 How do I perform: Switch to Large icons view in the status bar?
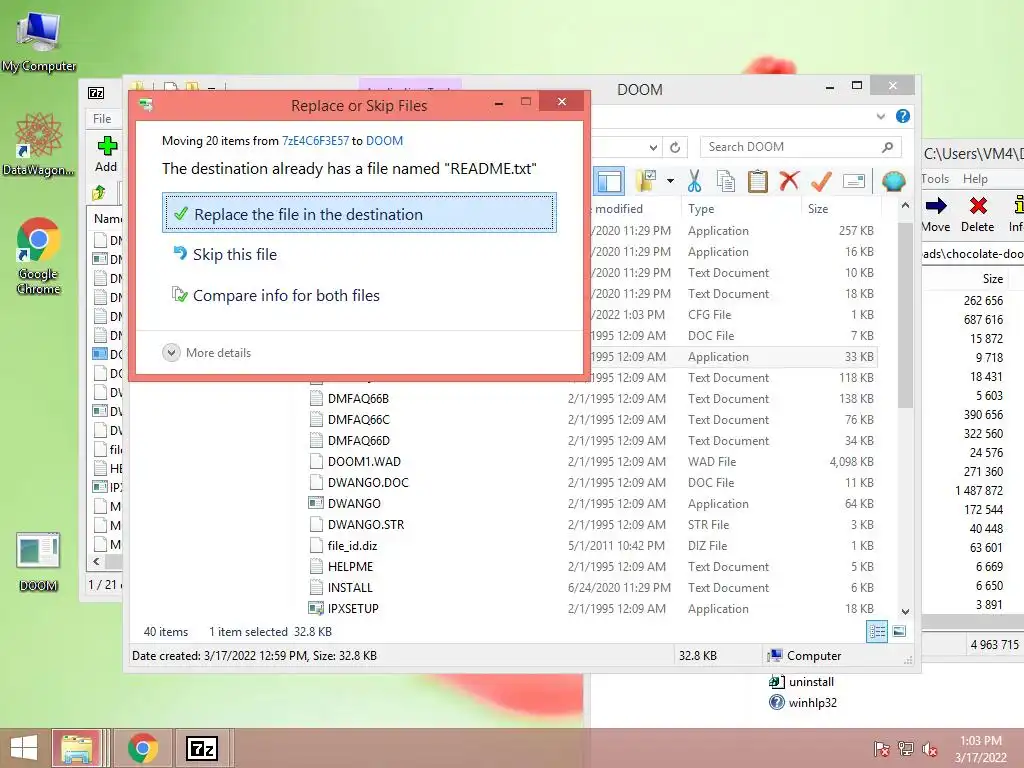(x=899, y=631)
